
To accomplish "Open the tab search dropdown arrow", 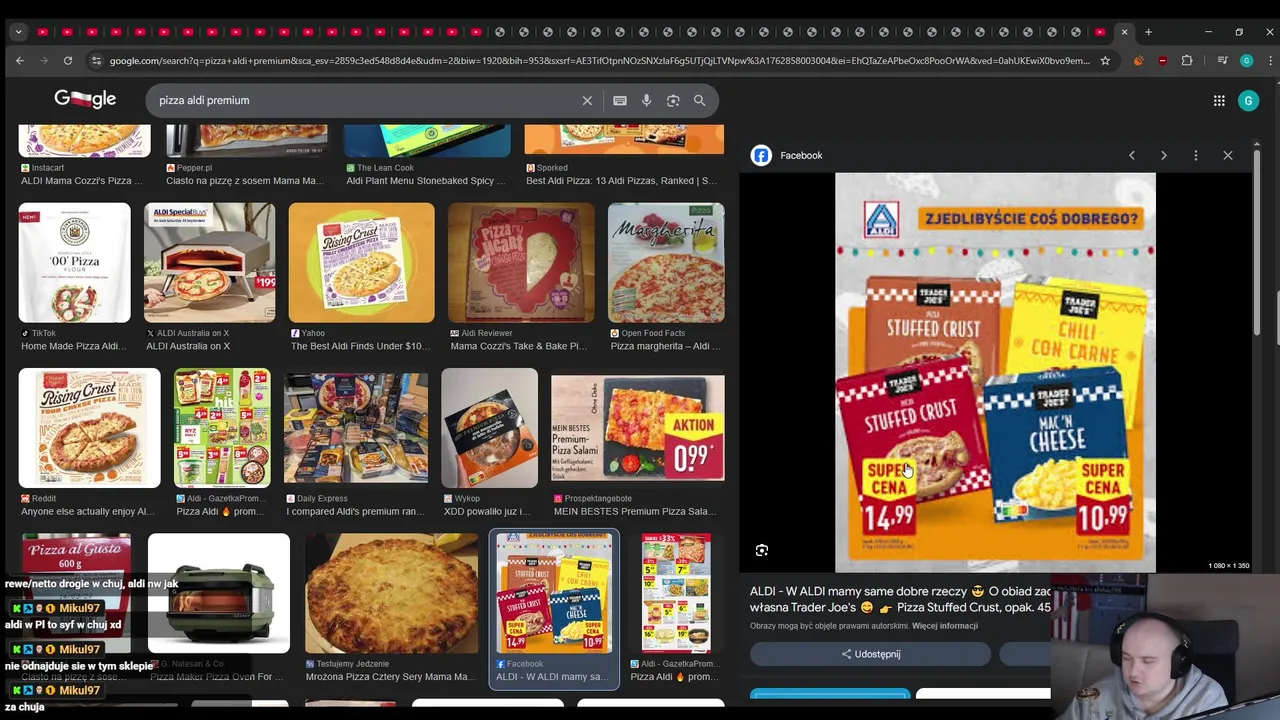I will [x=18, y=32].
